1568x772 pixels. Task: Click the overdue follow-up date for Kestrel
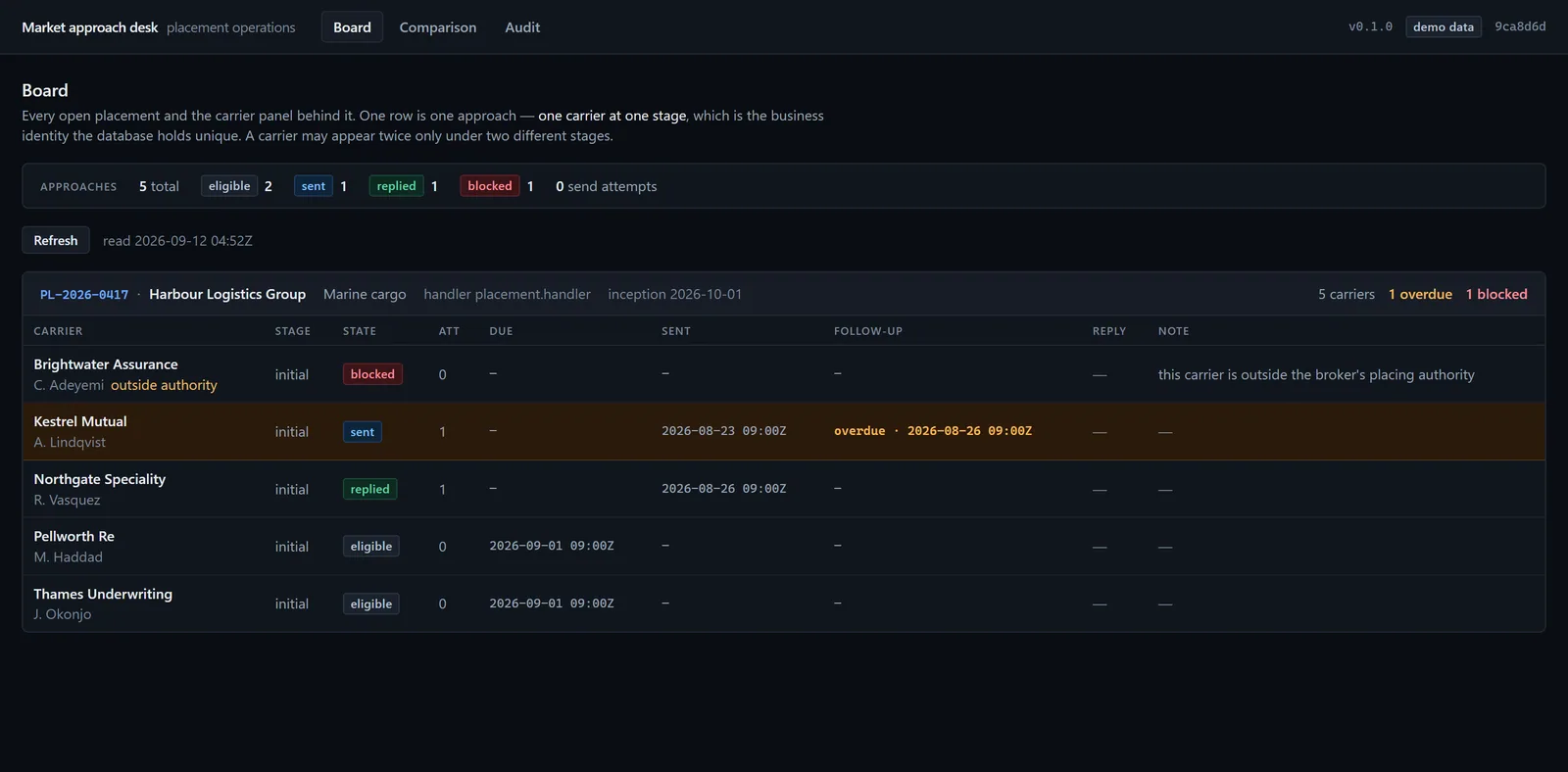click(933, 431)
